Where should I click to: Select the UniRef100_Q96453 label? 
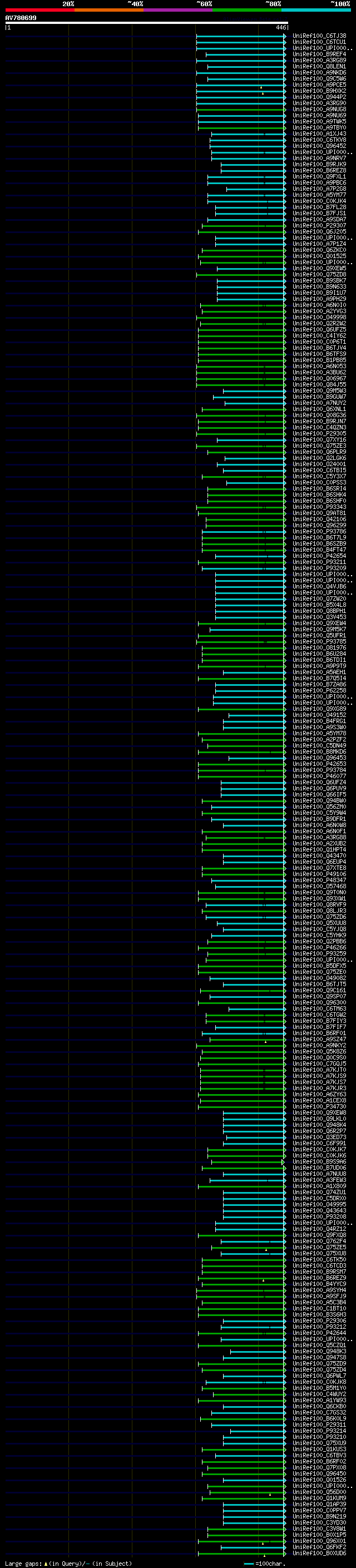tap(319, 758)
